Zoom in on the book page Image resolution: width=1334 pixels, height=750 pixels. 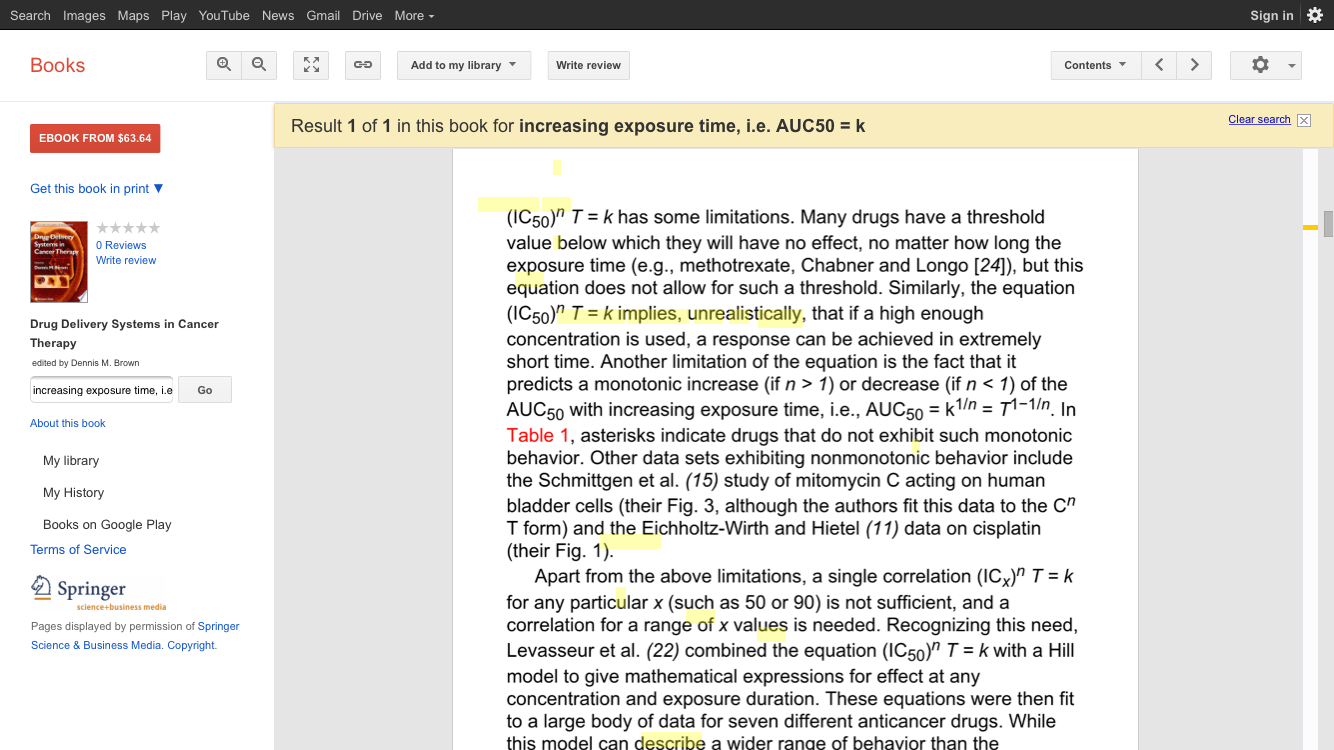(224, 65)
